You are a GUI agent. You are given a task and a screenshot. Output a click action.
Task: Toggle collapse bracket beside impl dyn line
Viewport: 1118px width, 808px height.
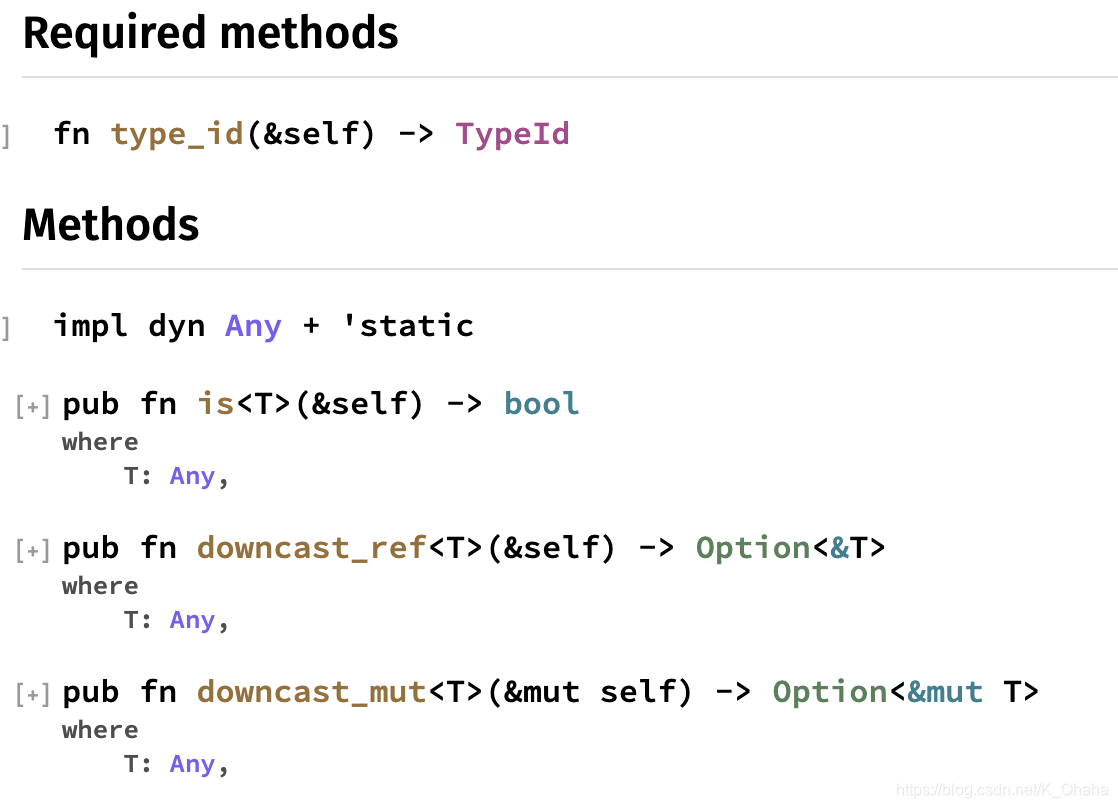[6, 328]
